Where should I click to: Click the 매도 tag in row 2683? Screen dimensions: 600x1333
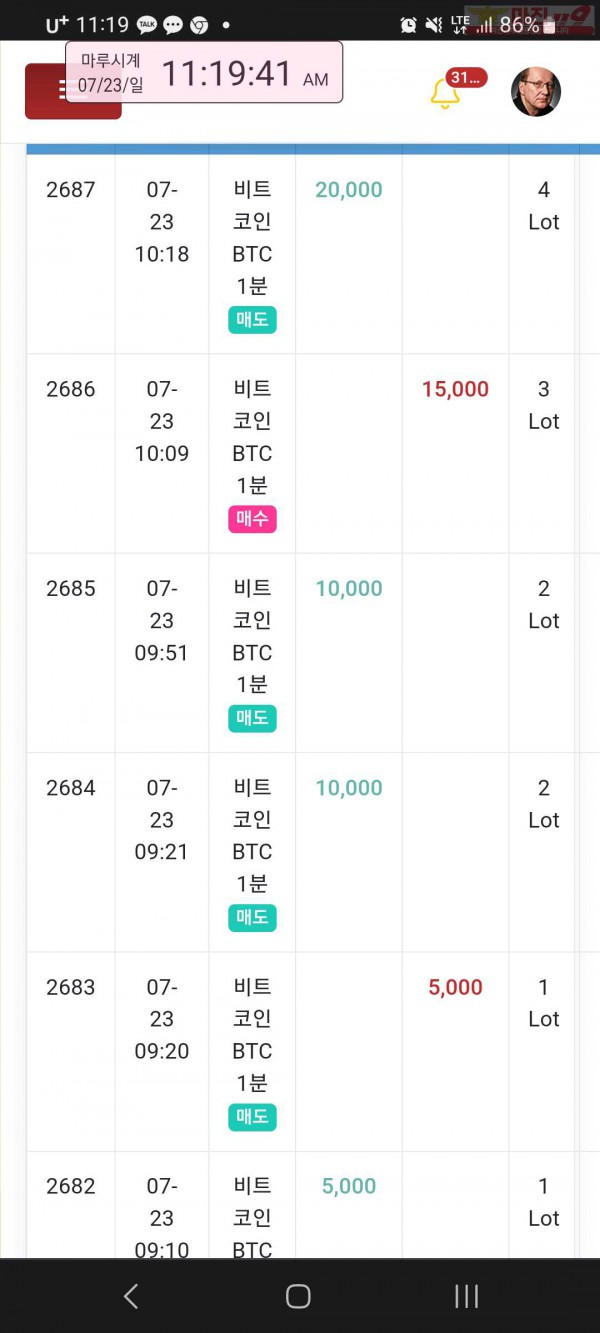[252, 1117]
